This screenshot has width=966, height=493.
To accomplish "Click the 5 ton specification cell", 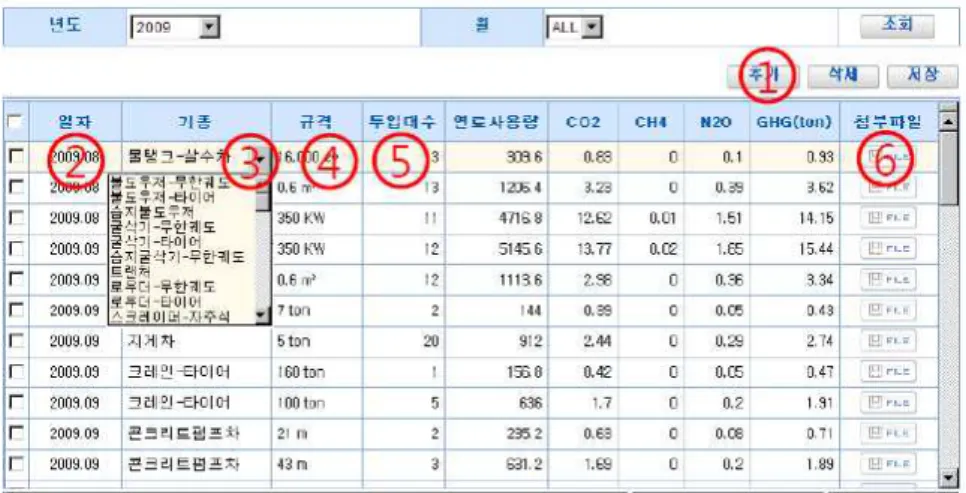I will 317,341.
